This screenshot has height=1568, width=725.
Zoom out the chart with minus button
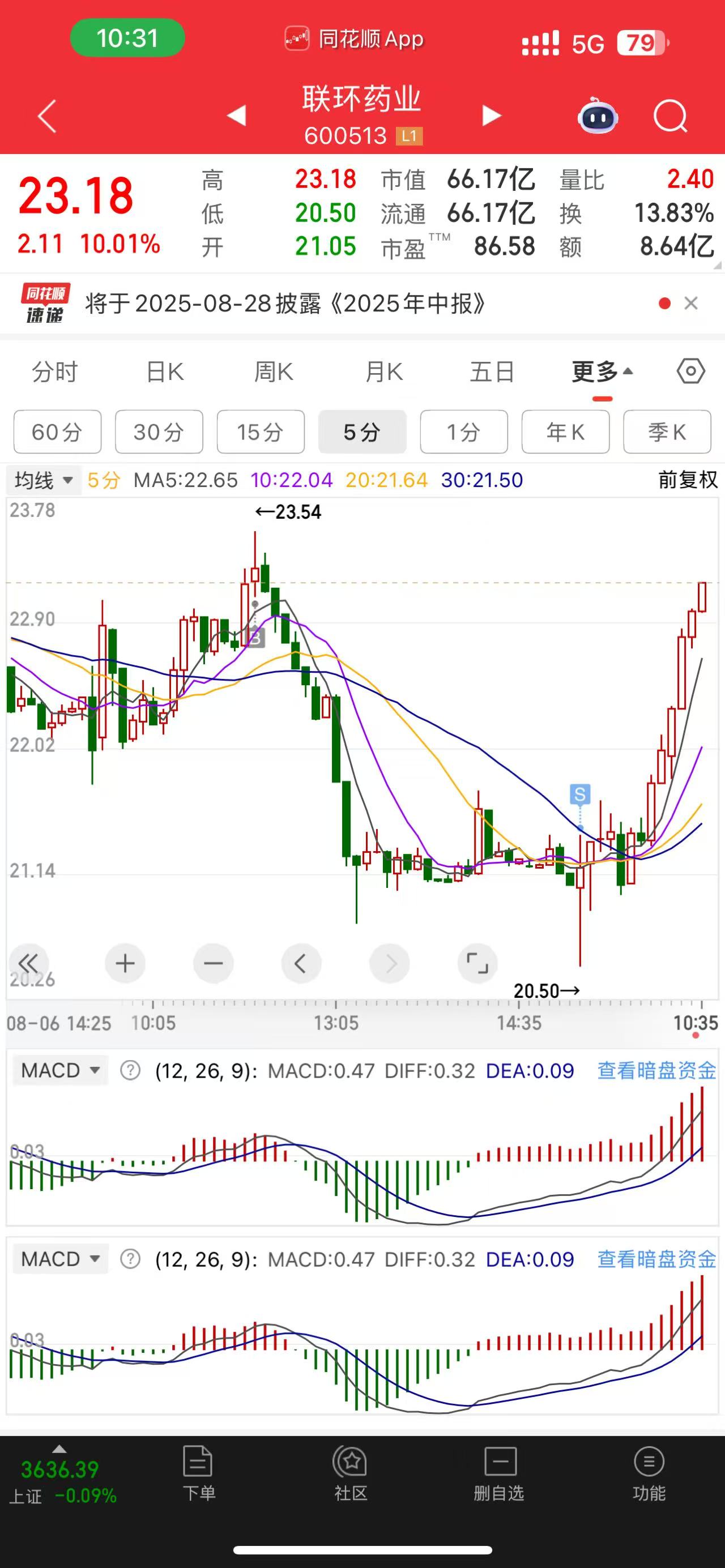213,964
